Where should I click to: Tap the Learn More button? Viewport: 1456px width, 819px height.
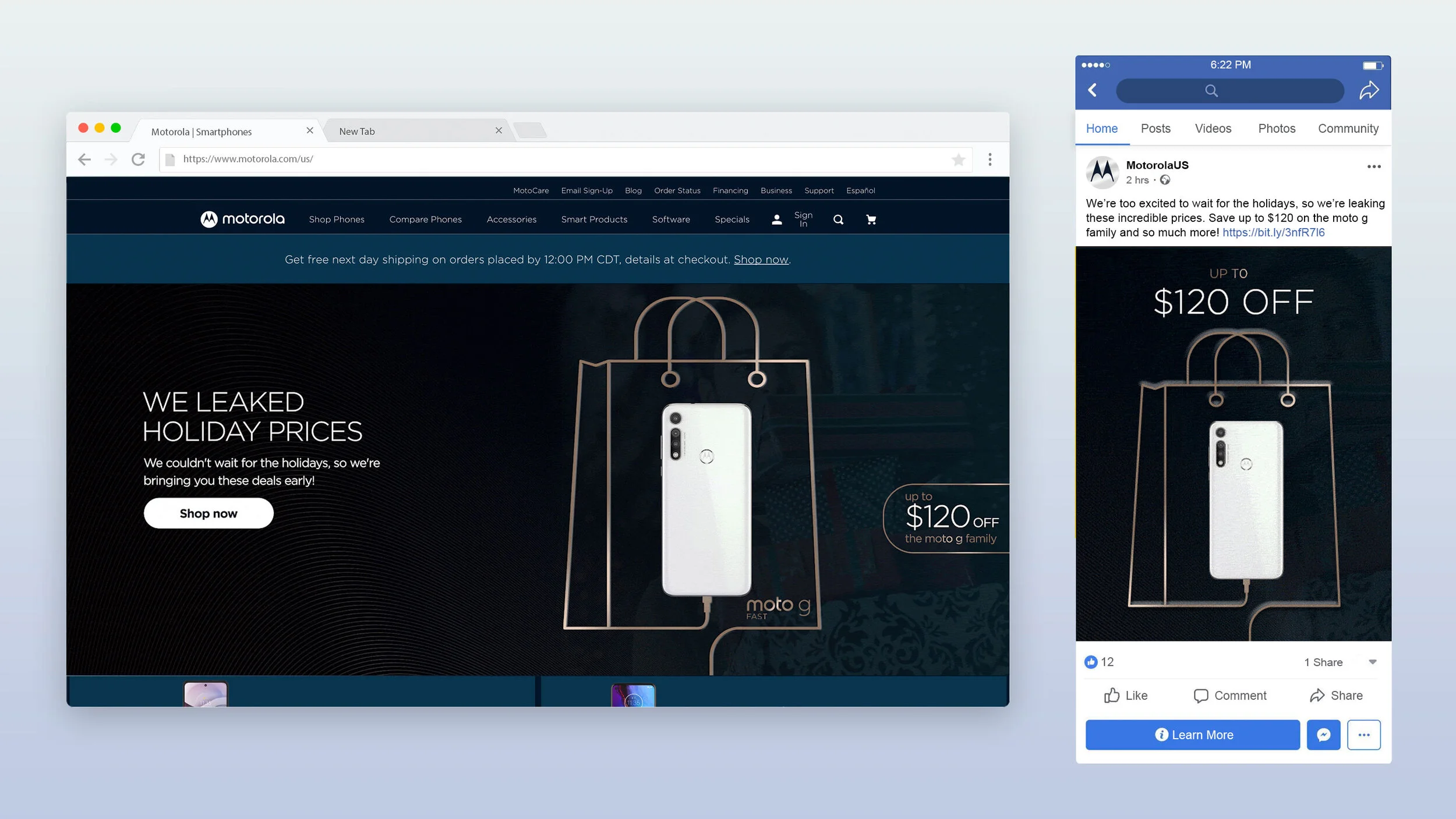1192,735
